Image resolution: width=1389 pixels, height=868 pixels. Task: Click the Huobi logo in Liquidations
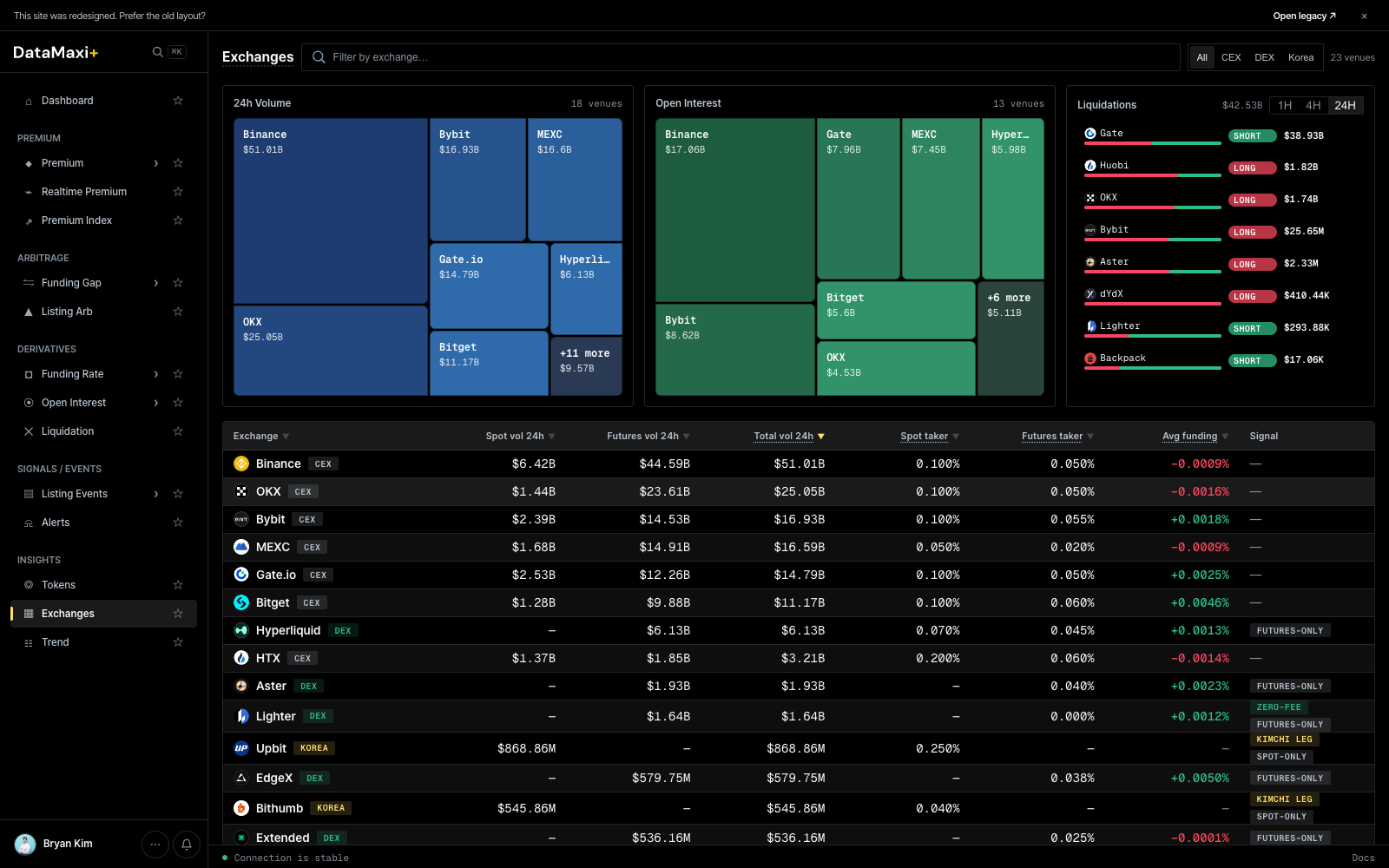(x=1090, y=166)
